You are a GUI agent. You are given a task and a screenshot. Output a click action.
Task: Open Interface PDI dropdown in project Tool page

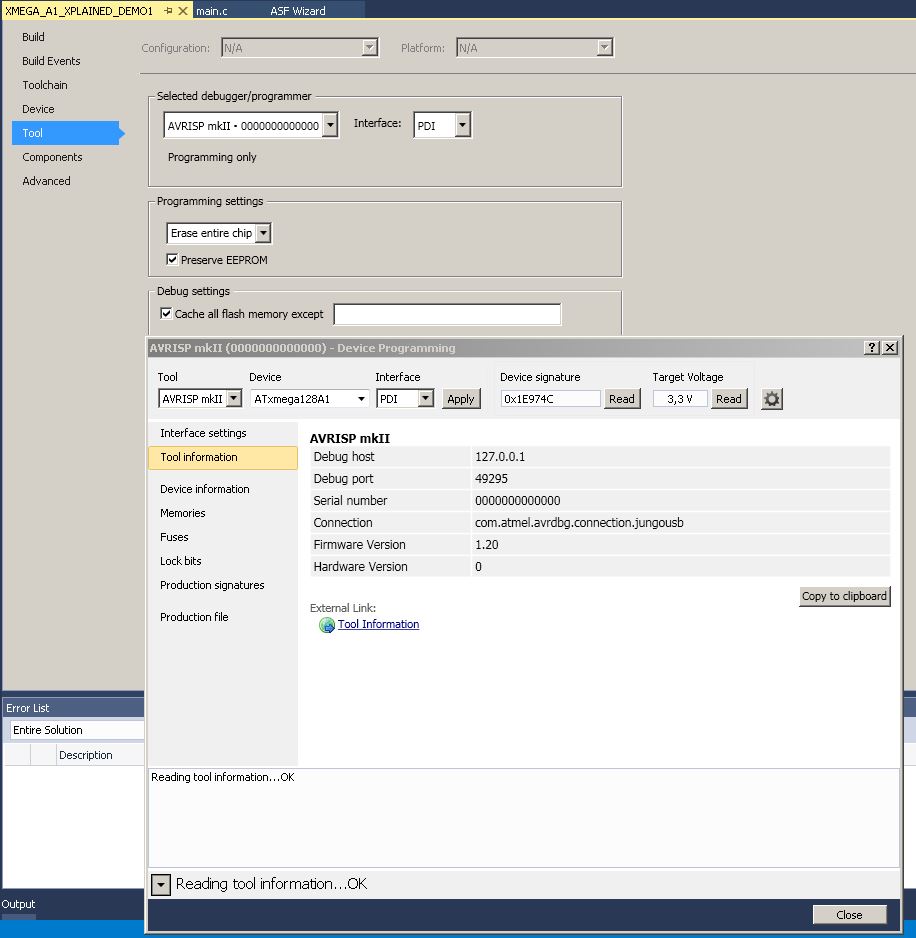[x=442, y=126]
